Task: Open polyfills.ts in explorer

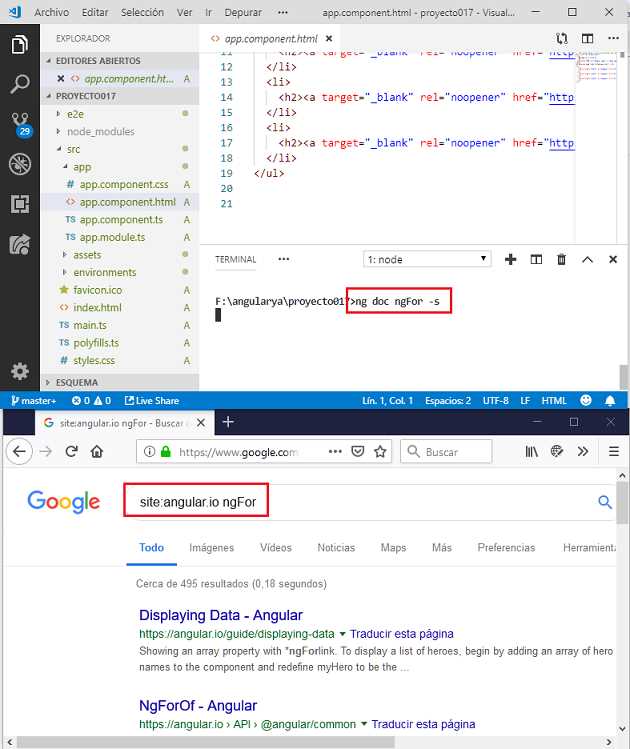Action: [96, 343]
